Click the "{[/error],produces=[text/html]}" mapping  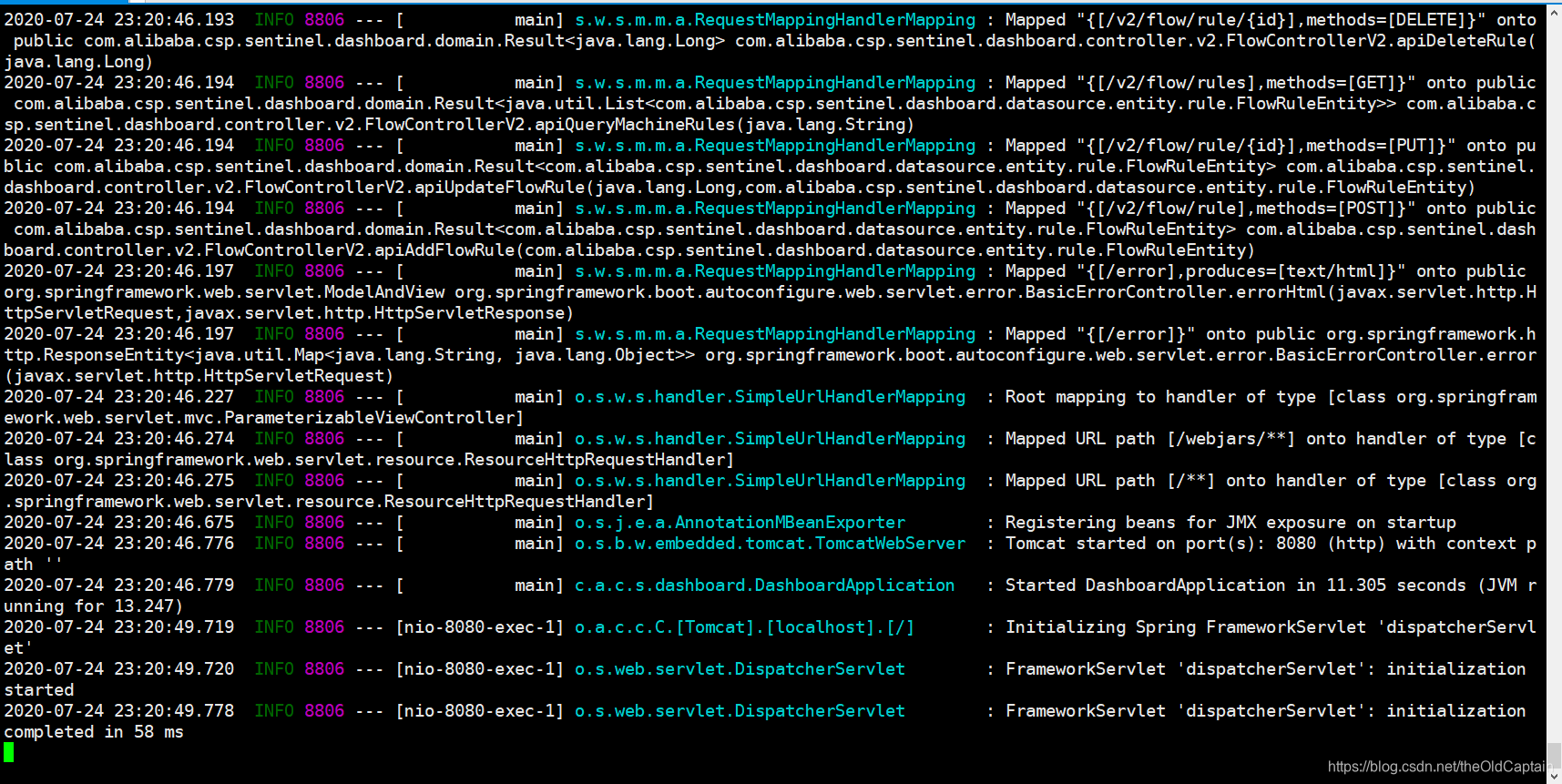point(1240,271)
